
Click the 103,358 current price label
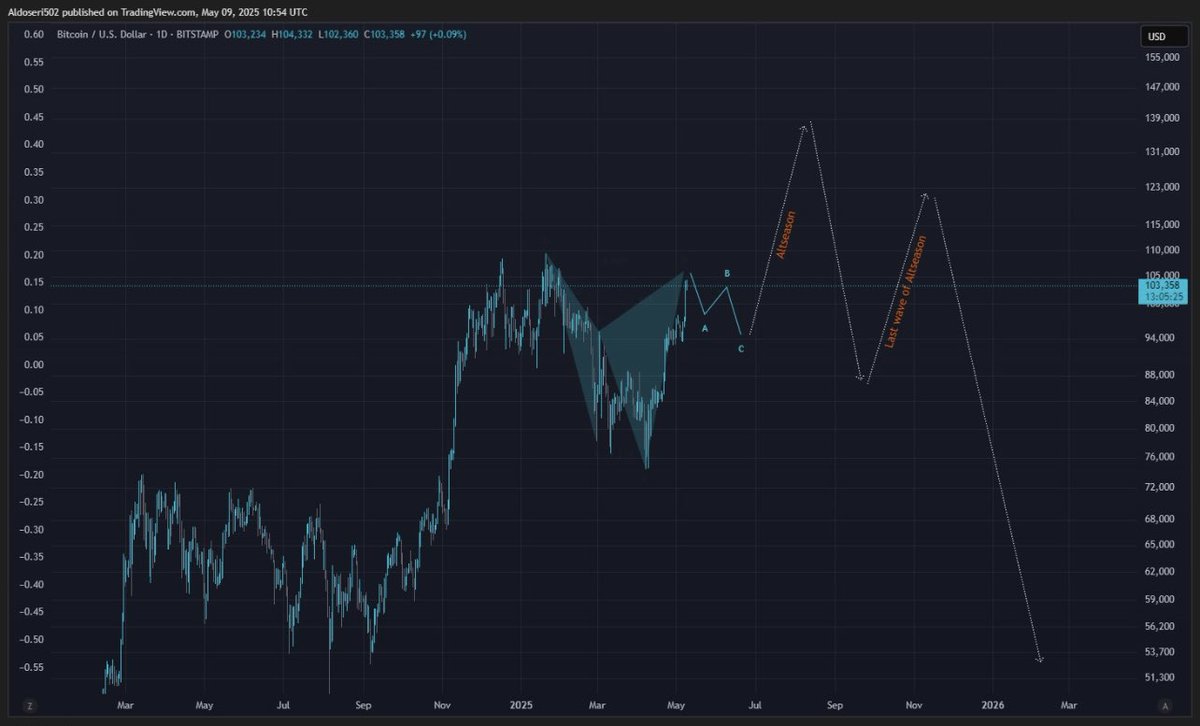(1163, 286)
